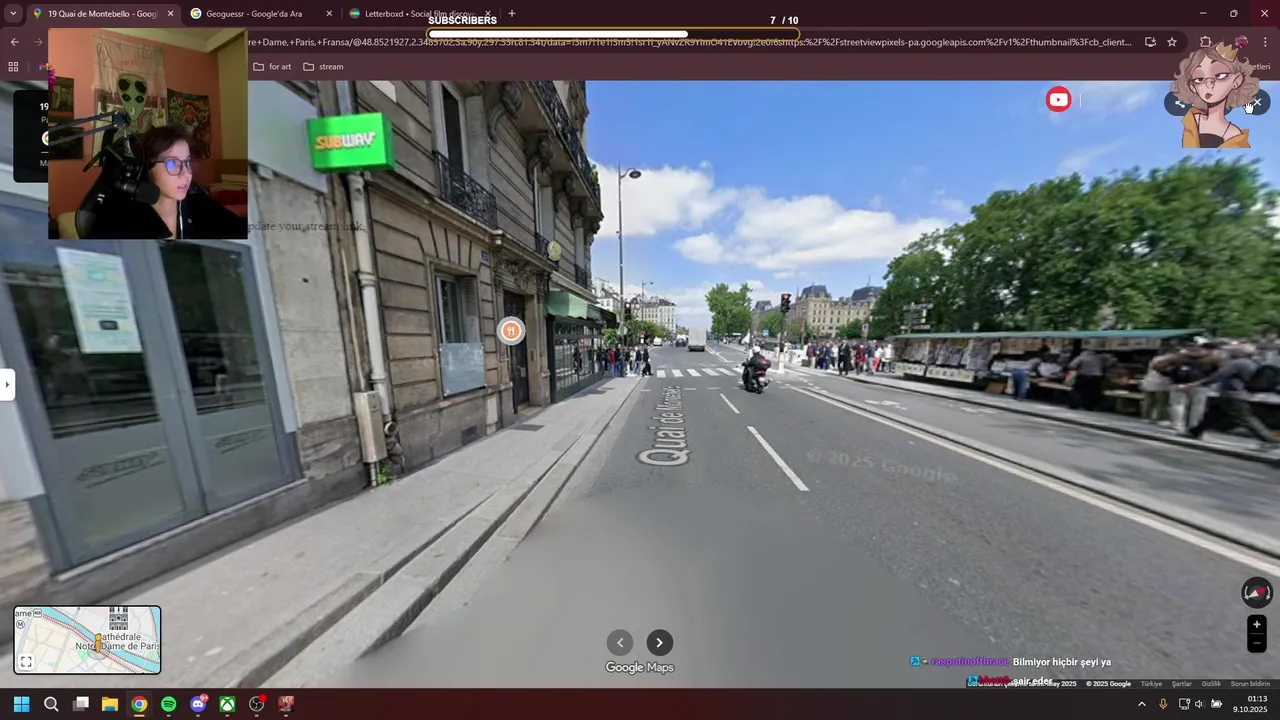1280x720 pixels.
Task: Click the 'Gizlilik' footer link
Action: click(1211, 684)
